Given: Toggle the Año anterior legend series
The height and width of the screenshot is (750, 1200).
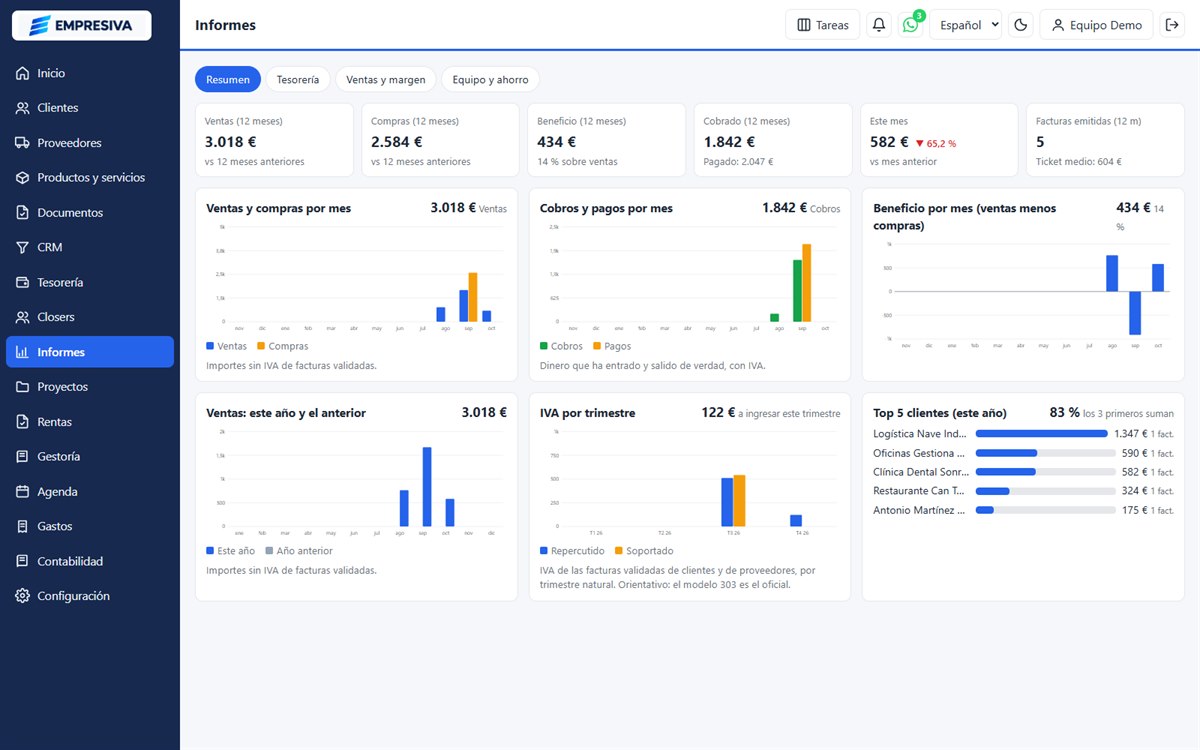Looking at the screenshot, I should [x=299, y=551].
